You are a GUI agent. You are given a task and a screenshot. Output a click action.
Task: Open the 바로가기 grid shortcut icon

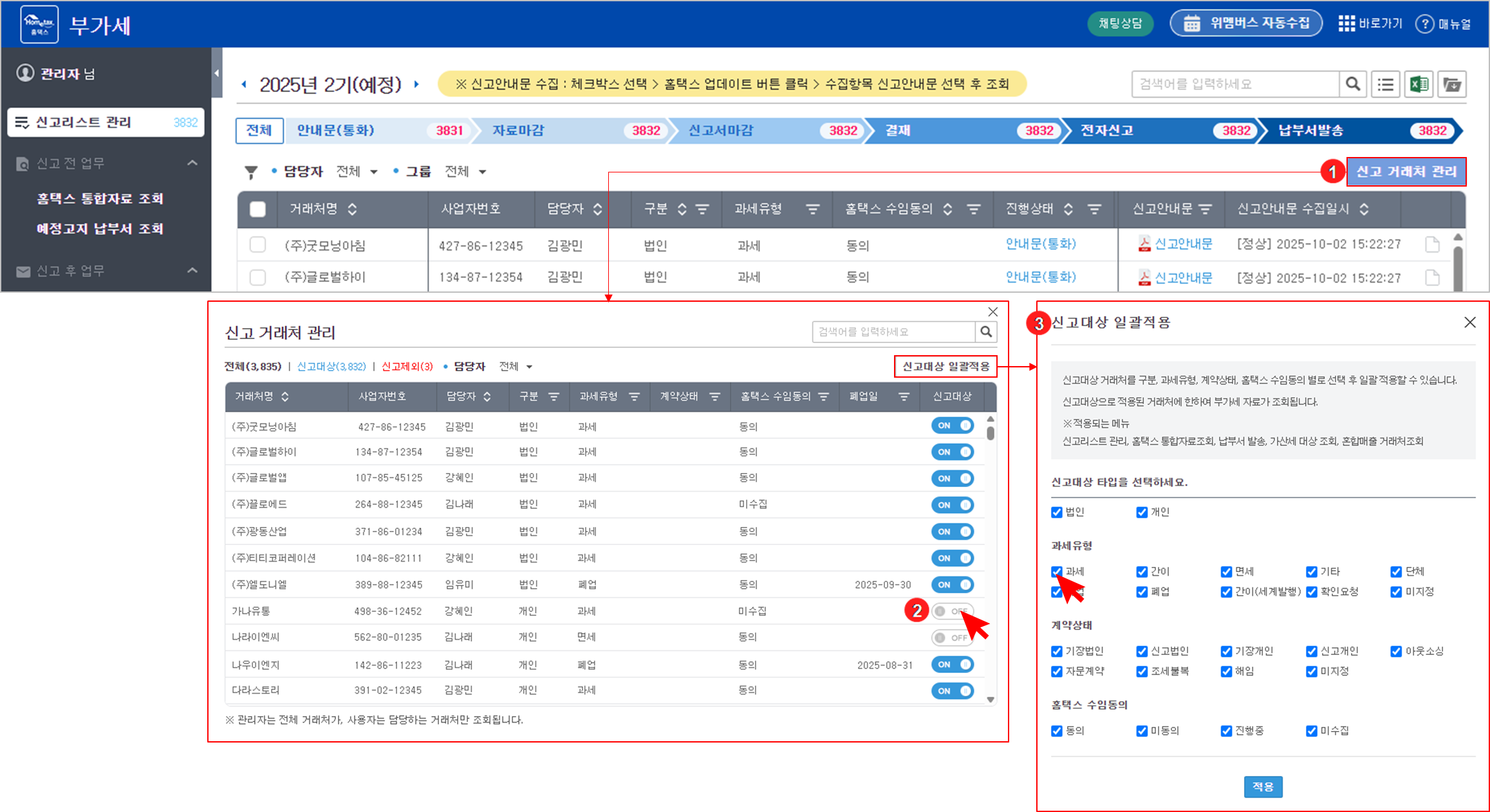[x=1346, y=24]
